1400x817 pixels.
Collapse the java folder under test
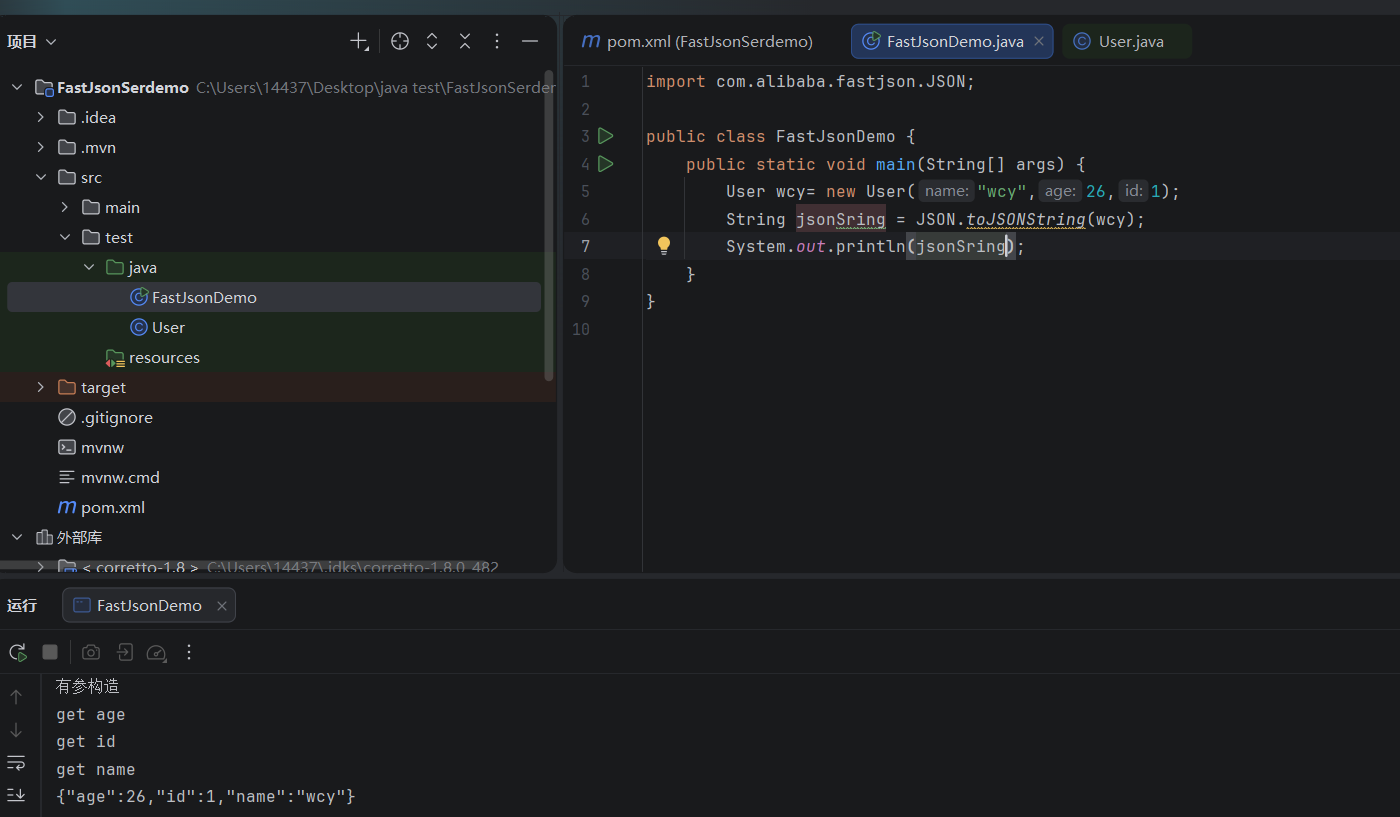pyautogui.click(x=88, y=267)
